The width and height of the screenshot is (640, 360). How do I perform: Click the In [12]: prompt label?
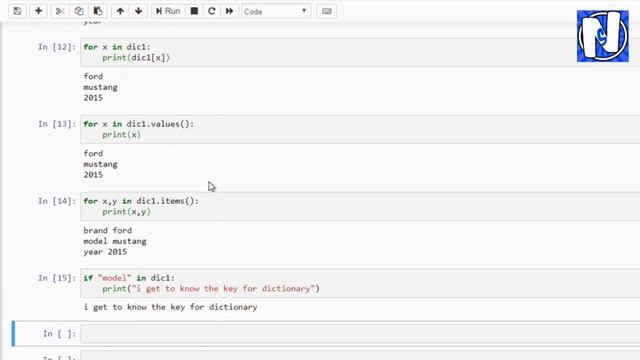pos(57,47)
